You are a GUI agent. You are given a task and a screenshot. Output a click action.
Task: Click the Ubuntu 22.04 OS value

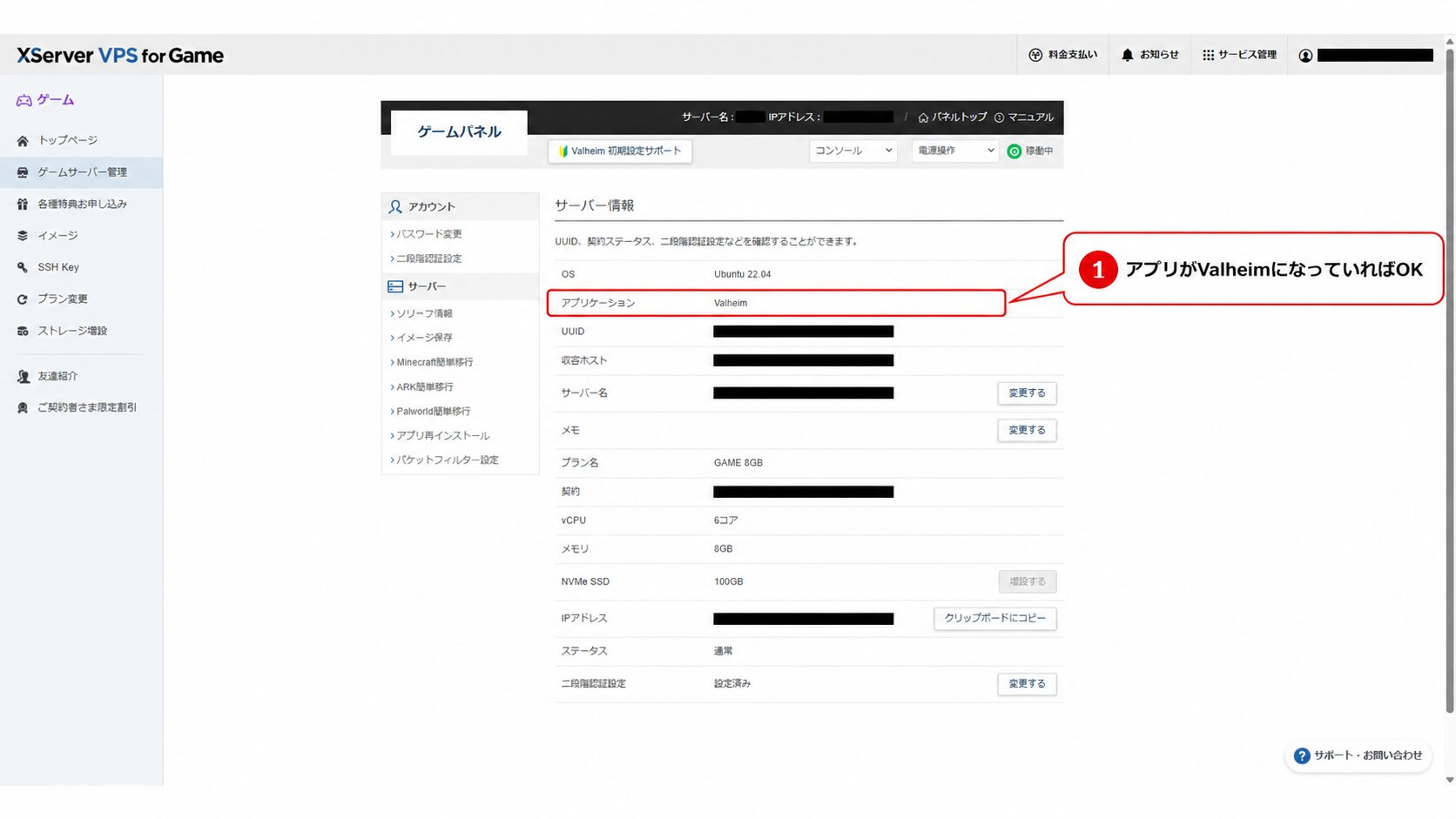click(743, 274)
